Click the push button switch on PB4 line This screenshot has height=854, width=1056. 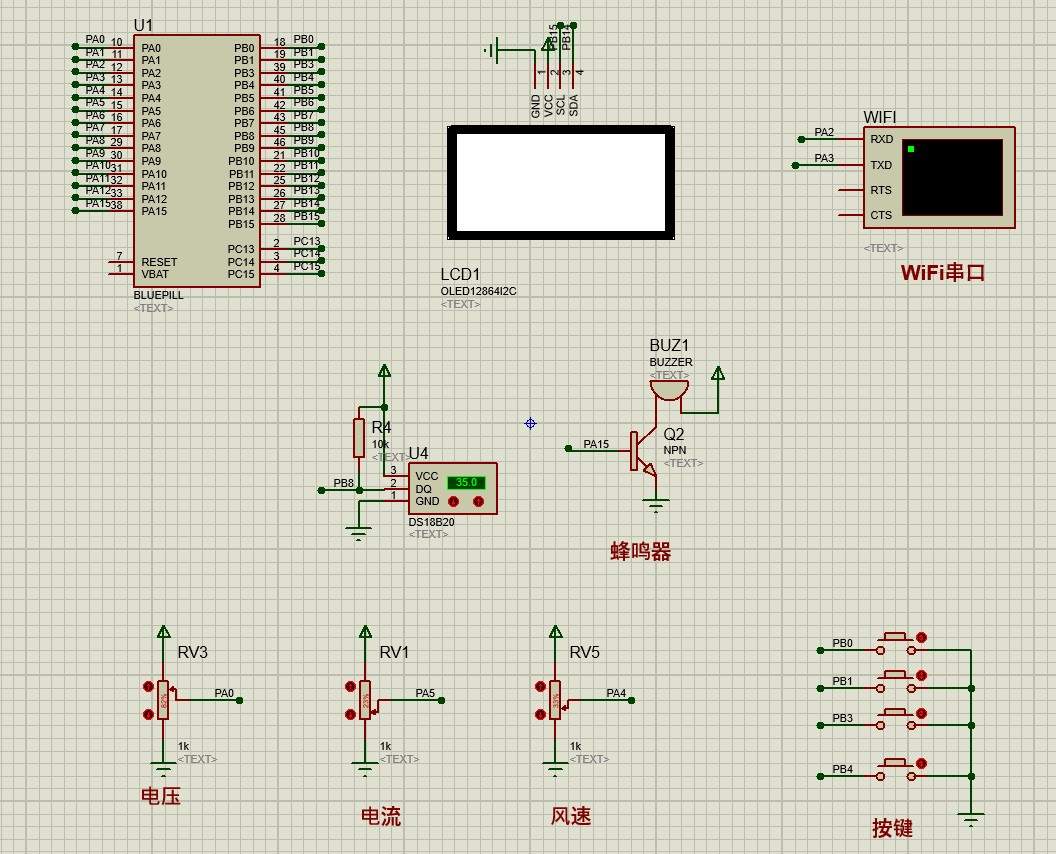coord(896,770)
